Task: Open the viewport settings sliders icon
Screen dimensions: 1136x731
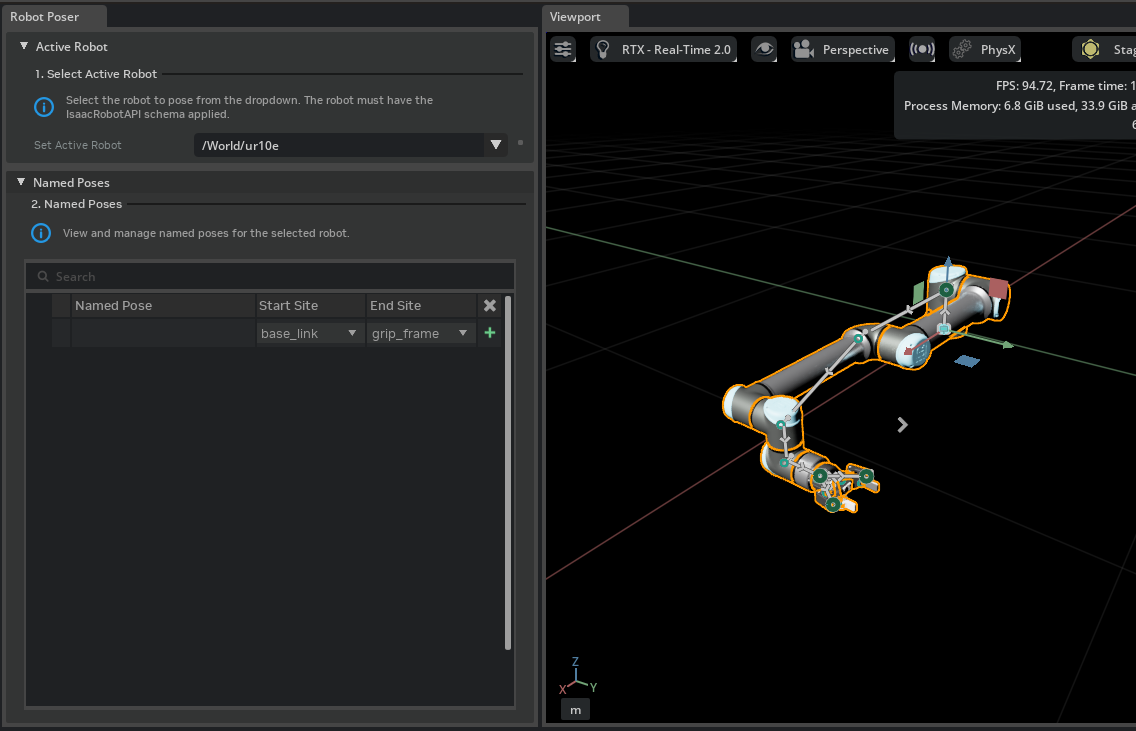Action: click(x=564, y=49)
